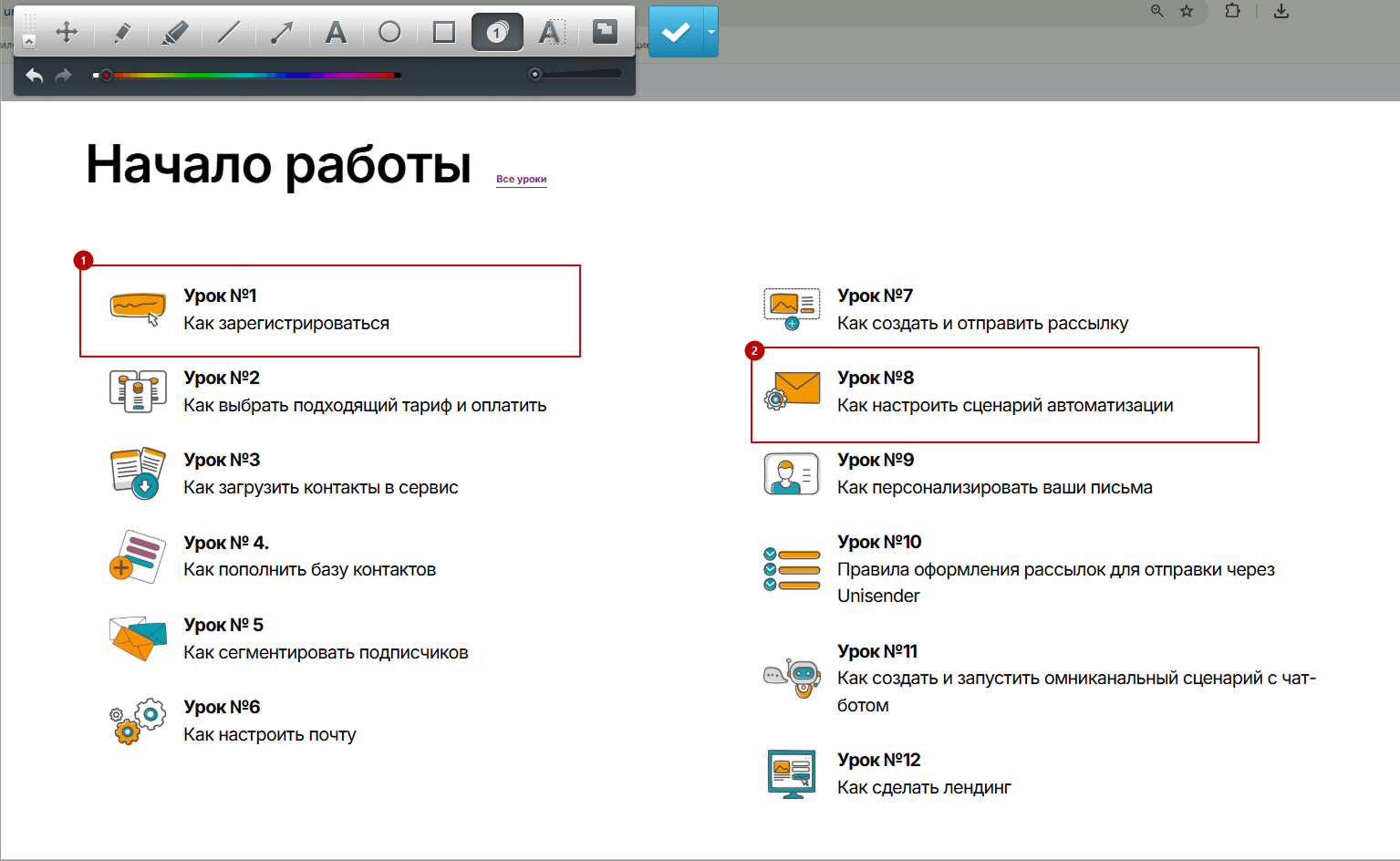
Task: Click the "Урок №12" heading
Action: 879,760
